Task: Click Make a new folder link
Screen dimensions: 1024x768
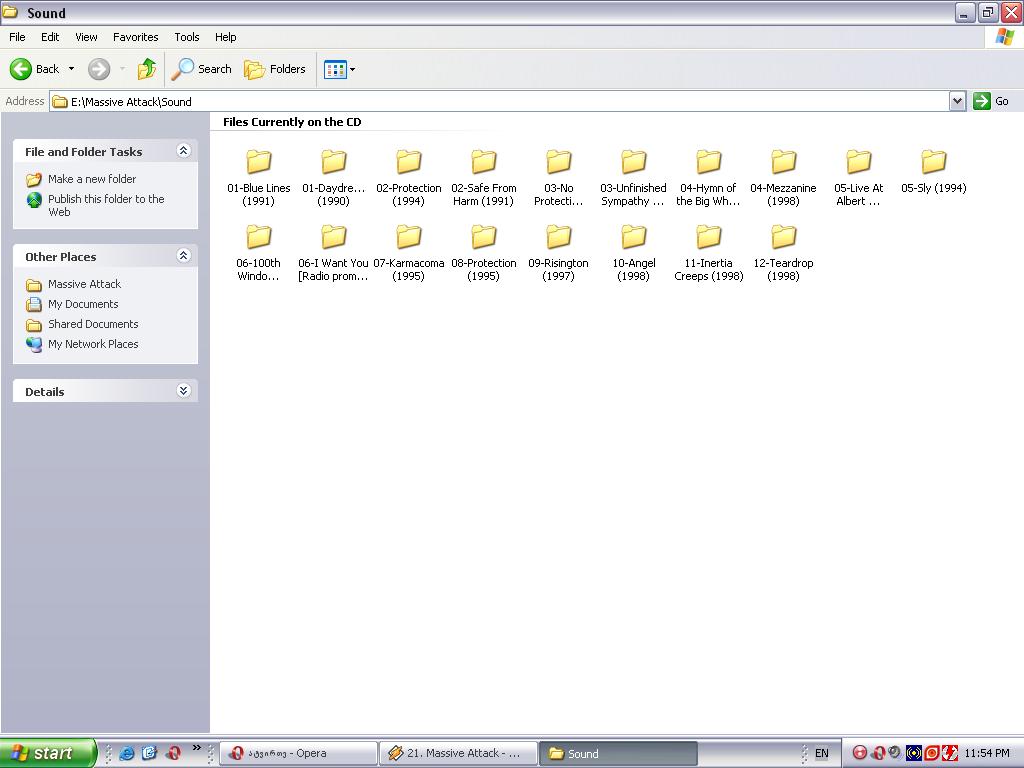Action: (92, 179)
